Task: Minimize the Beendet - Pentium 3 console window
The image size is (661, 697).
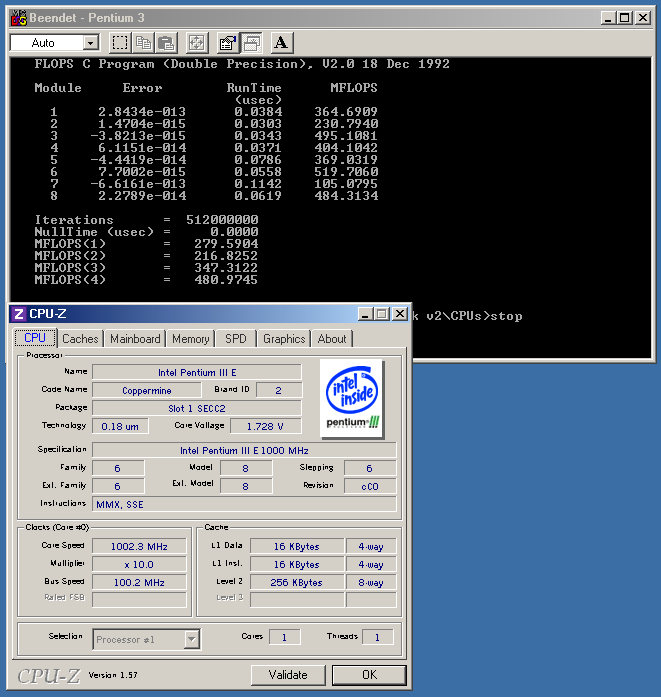Action: pos(609,18)
